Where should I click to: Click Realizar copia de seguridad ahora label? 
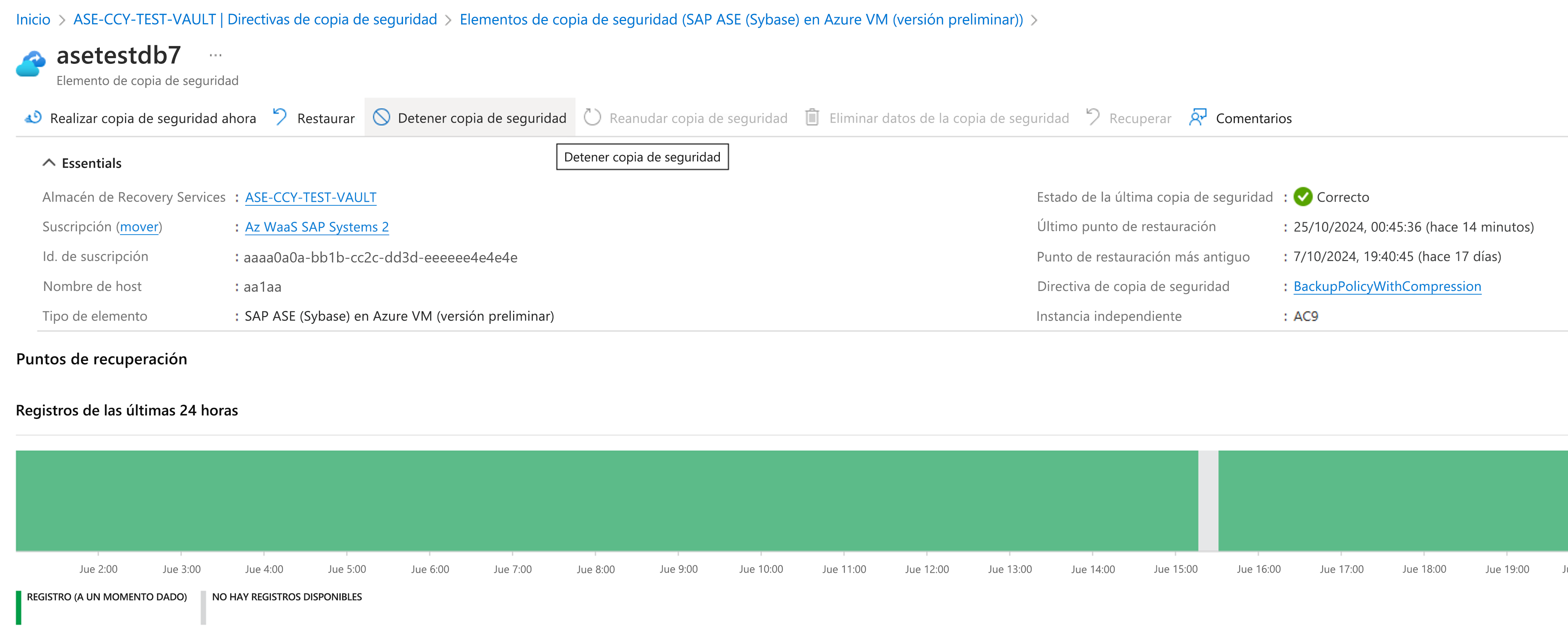[153, 118]
